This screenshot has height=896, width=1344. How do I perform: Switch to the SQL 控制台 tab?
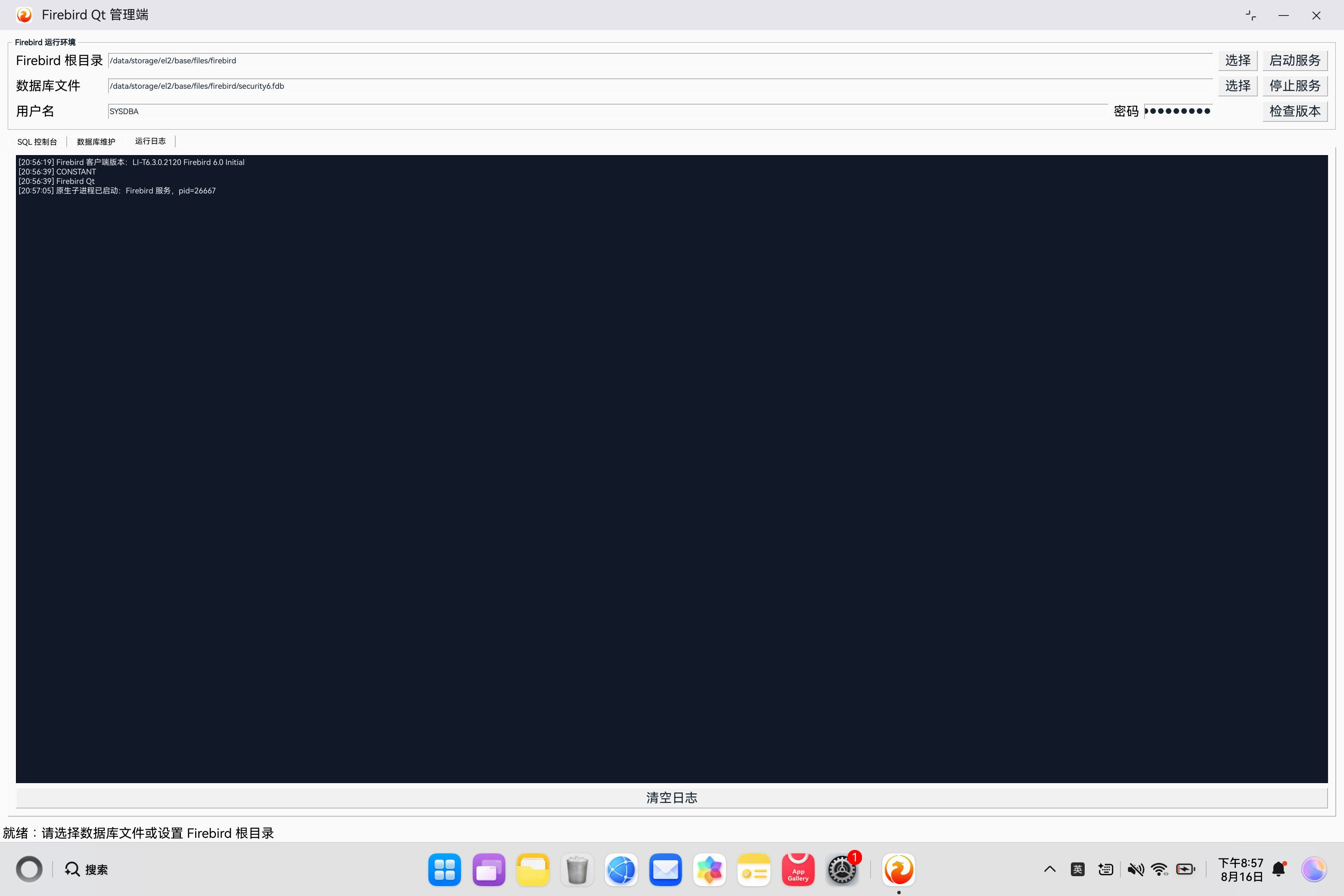click(37, 142)
